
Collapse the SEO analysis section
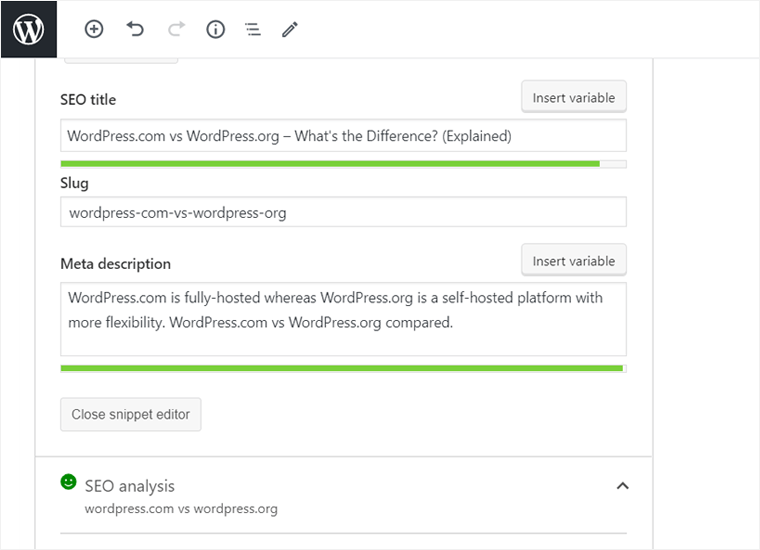622,486
